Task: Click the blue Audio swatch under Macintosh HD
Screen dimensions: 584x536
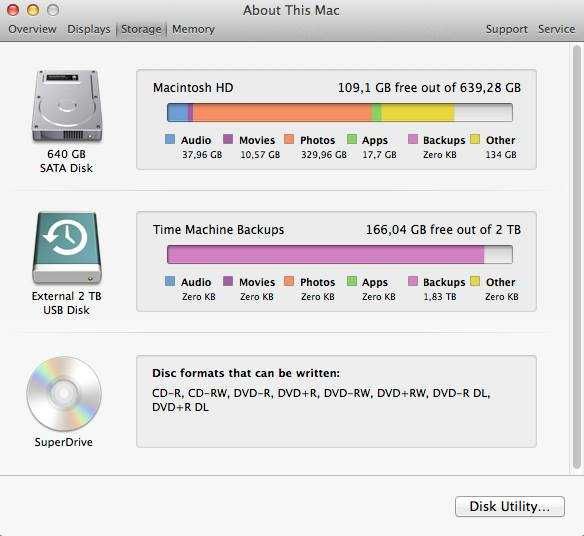Action: (x=170, y=139)
